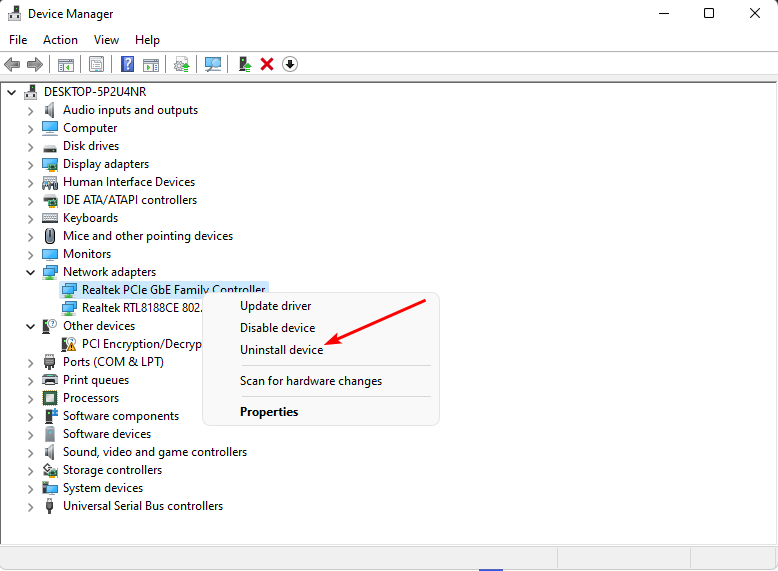Select the DESKTOP-5P2U4NR label
Viewport: 778px width, 571px height.
click(x=95, y=92)
